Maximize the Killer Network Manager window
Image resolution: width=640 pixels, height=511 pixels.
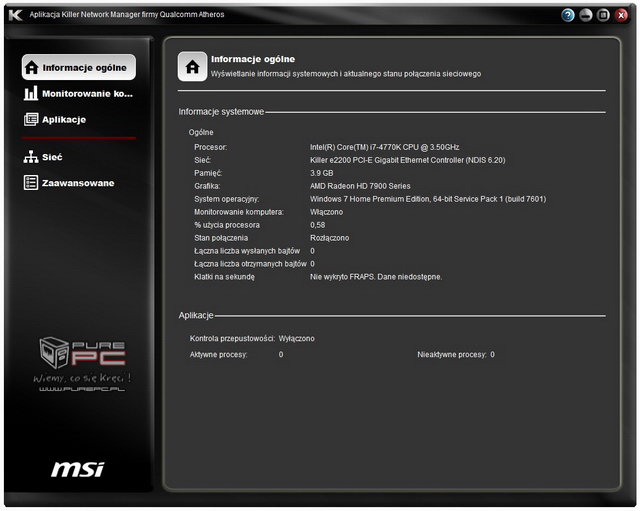click(x=603, y=16)
